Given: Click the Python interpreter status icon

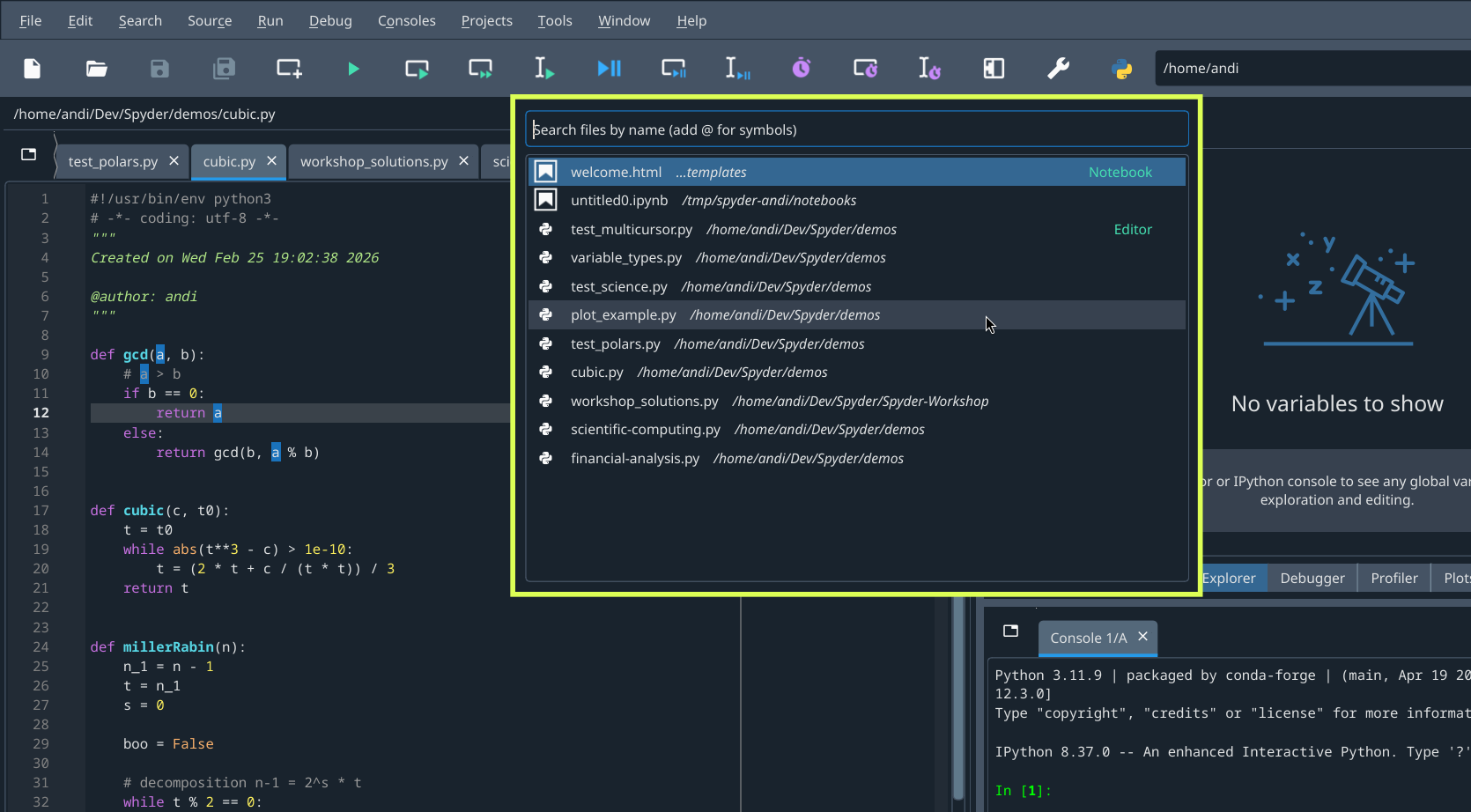Looking at the screenshot, I should [1120, 68].
